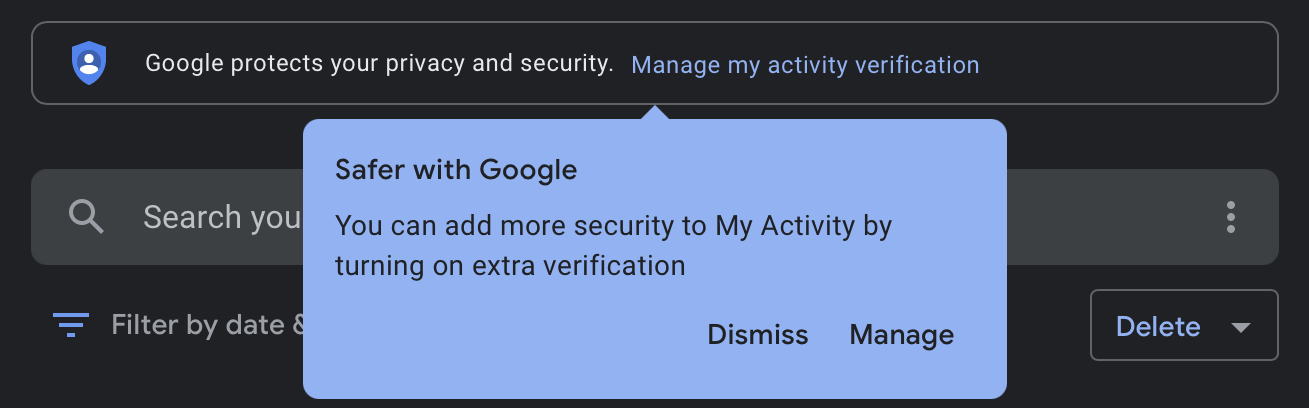Expand the Delete dropdown arrow
This screenshot has width=1309, height=408.
tap(1241, 327)
